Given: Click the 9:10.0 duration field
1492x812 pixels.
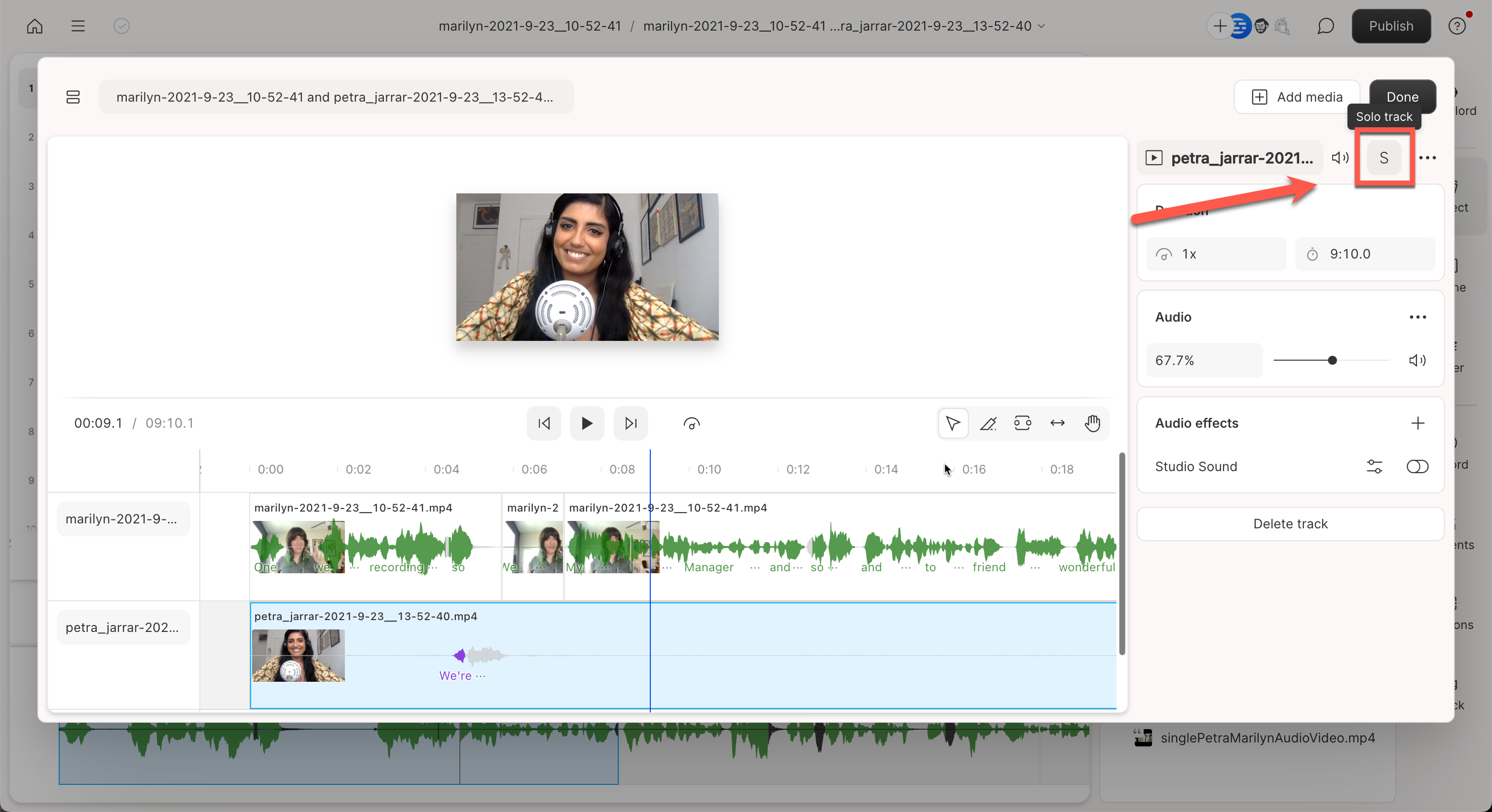Looking at the screenshot, I should [1365, 254].
